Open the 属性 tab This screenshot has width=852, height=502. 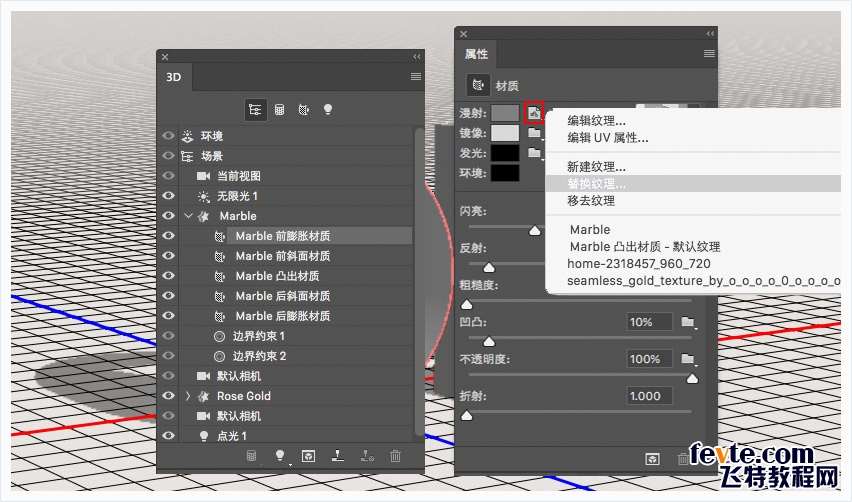[476, 54]
